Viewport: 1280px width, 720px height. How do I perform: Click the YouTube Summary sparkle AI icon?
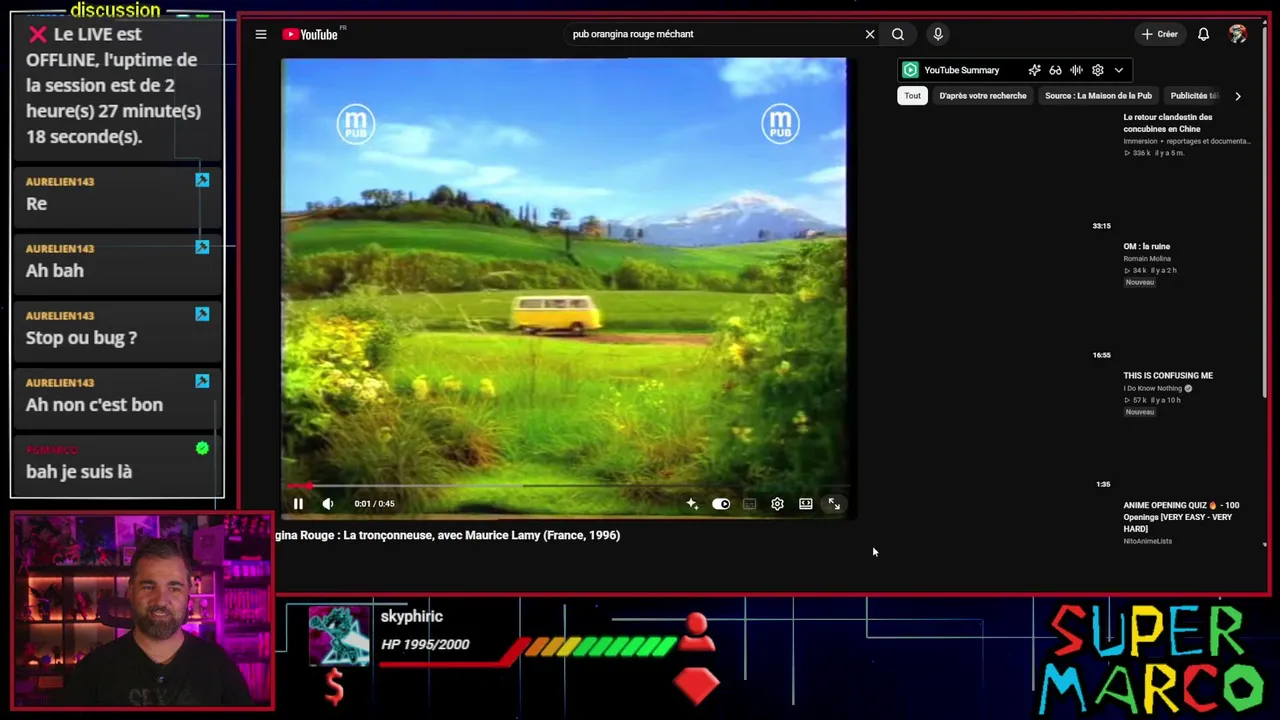pyautogui.click(x=1034, y=70)
